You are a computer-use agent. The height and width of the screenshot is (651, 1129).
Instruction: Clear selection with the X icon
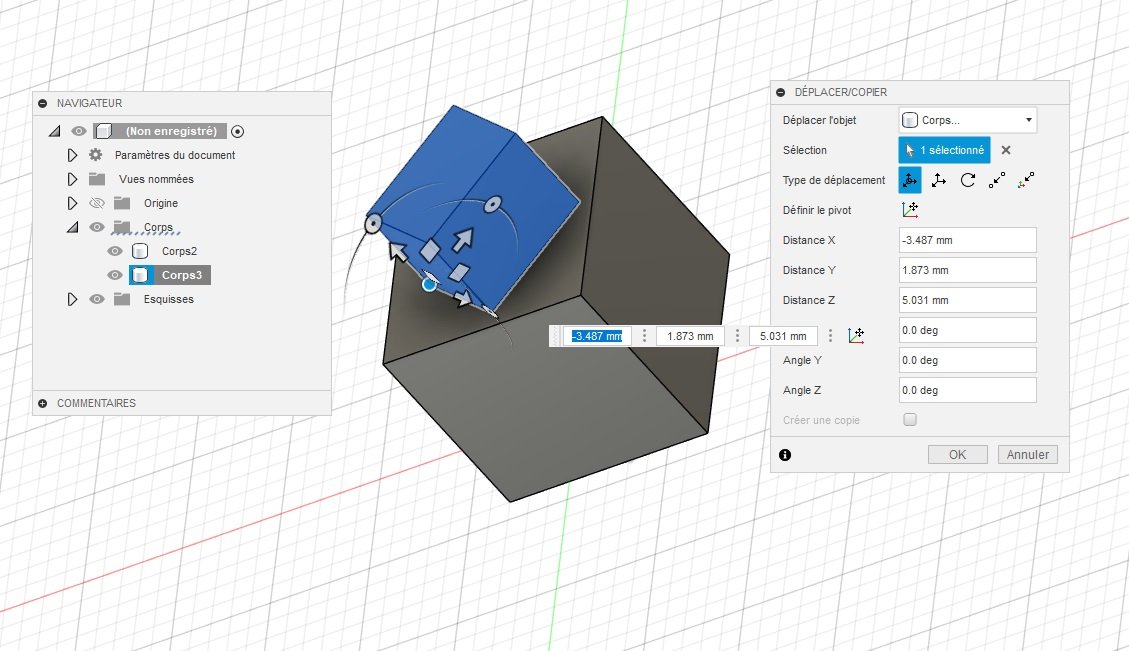[1006, 150]
